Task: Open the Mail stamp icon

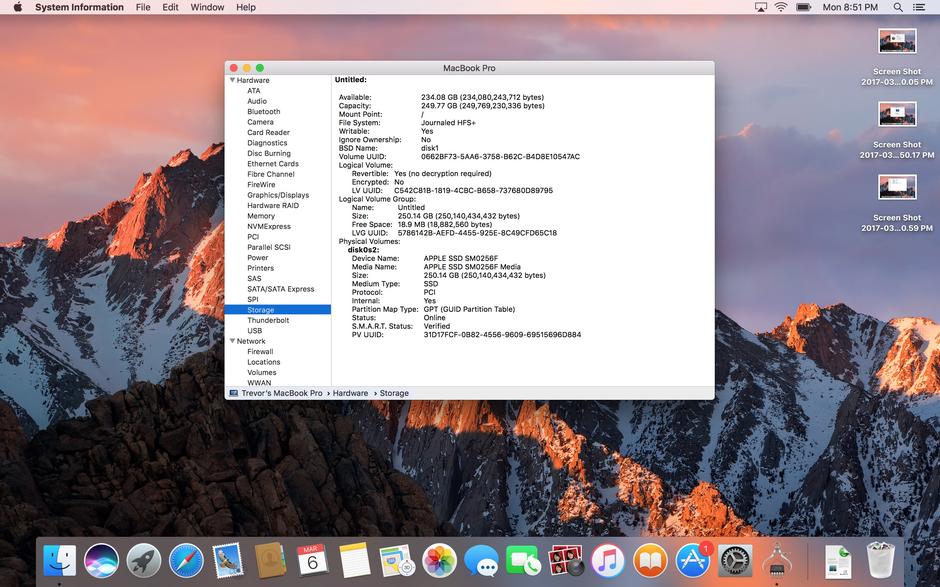Action: coord(228,561)
